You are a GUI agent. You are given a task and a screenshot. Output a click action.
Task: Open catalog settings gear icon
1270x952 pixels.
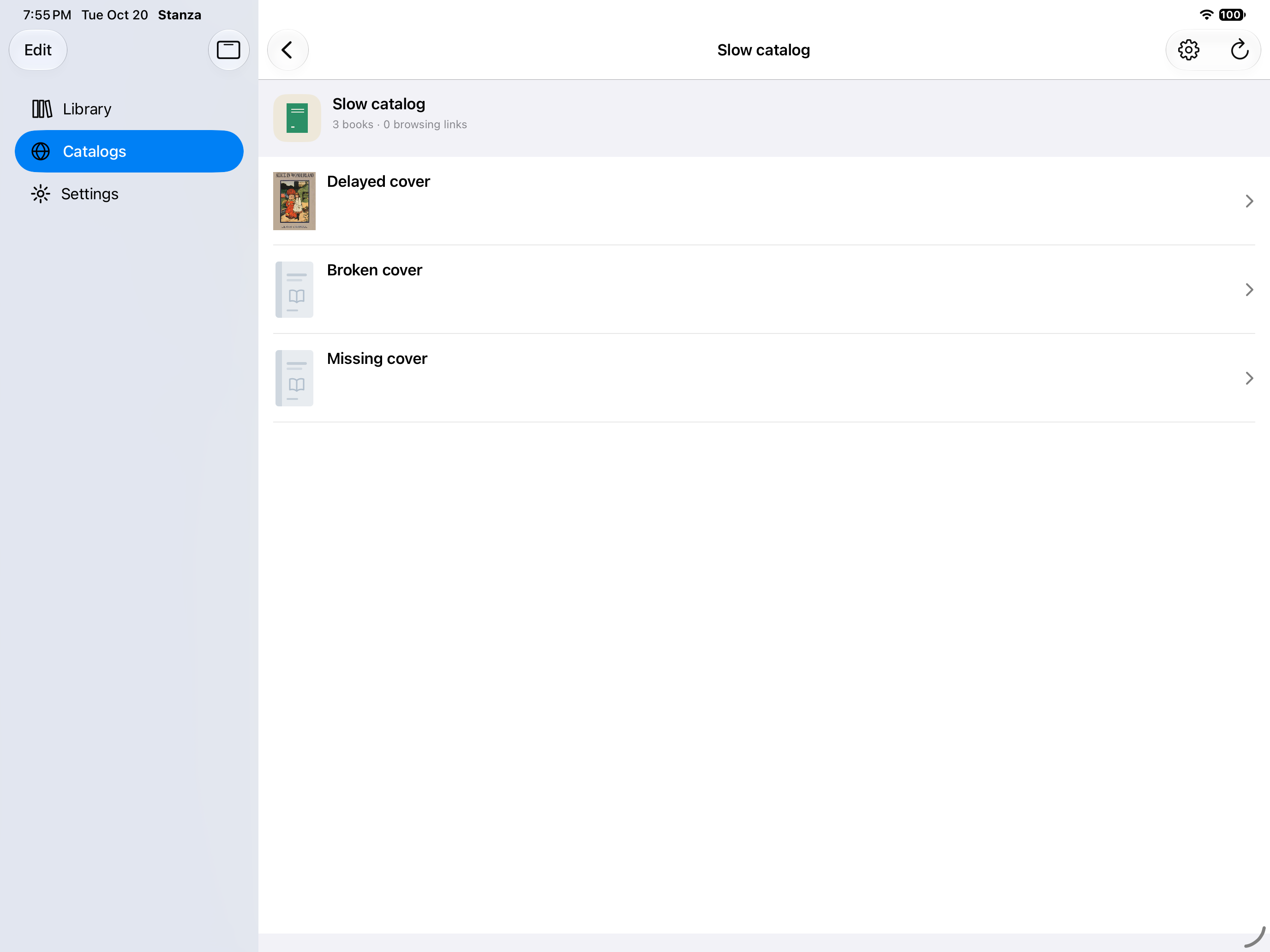(x=1188, y=50)
